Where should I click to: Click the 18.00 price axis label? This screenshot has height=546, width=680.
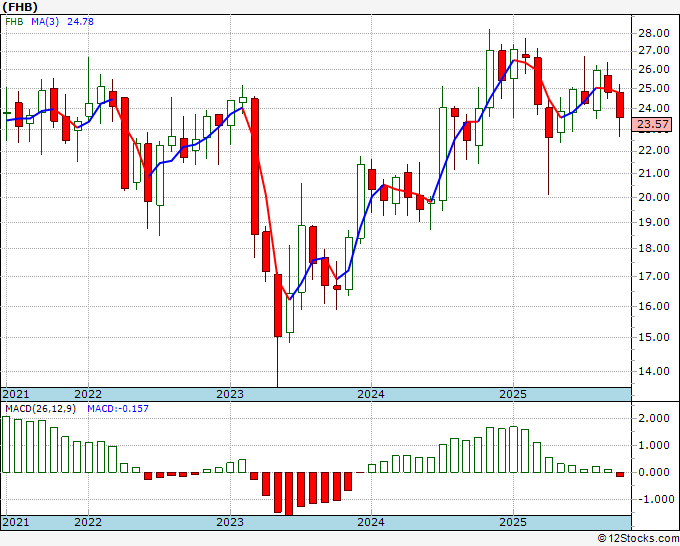(x=654, y=248)
